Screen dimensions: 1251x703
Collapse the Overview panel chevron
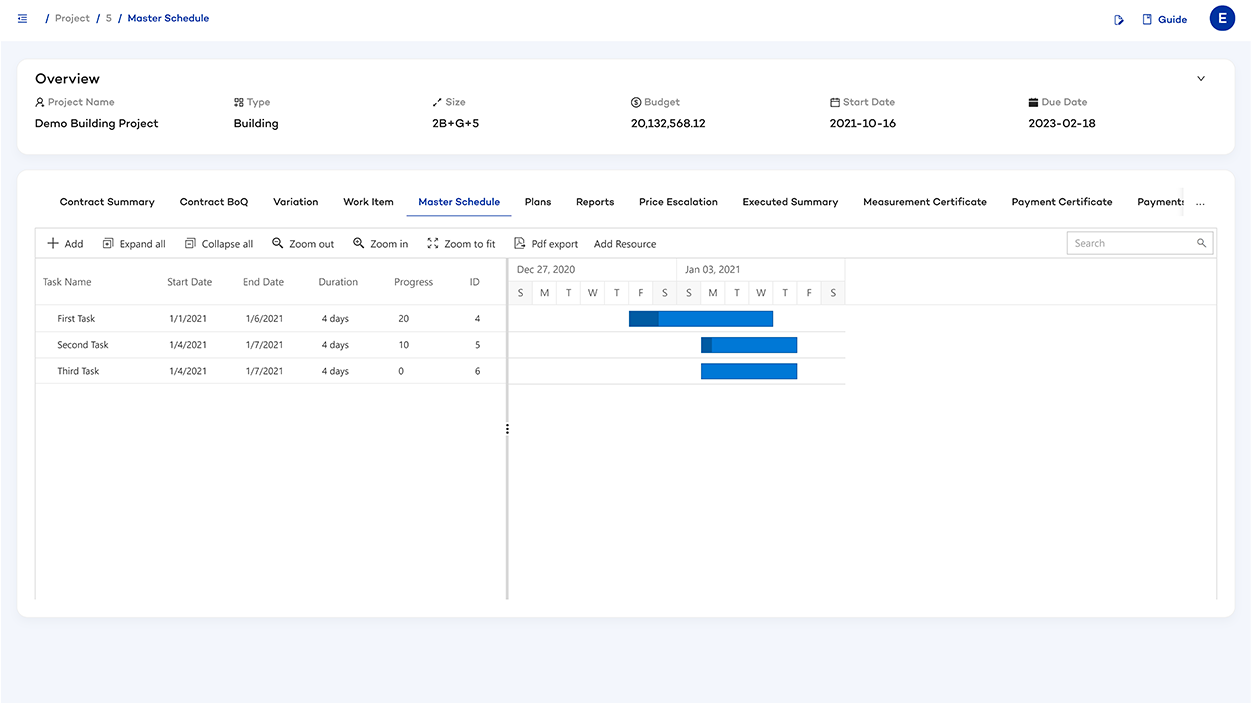pos(1201,79)
